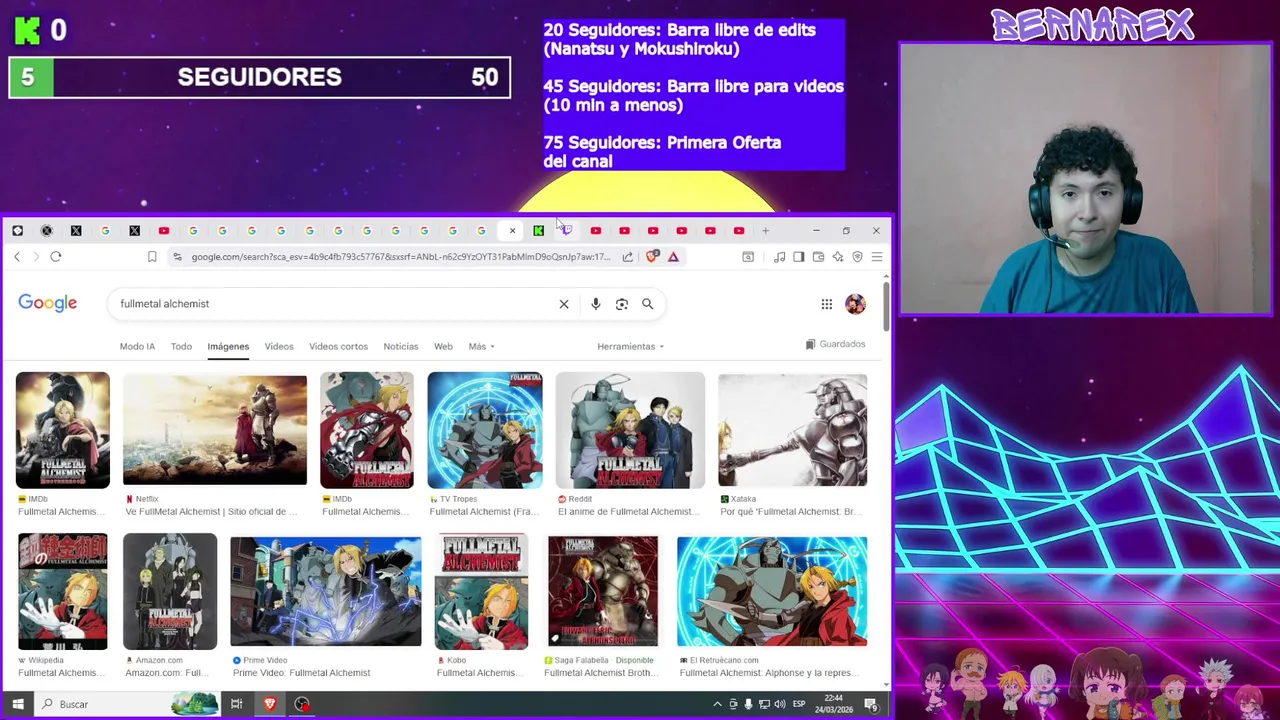Viewport: 1280px width, 720px height.
Task: Open the TV Tropes image thumbnail
Action: pos(485,430)
